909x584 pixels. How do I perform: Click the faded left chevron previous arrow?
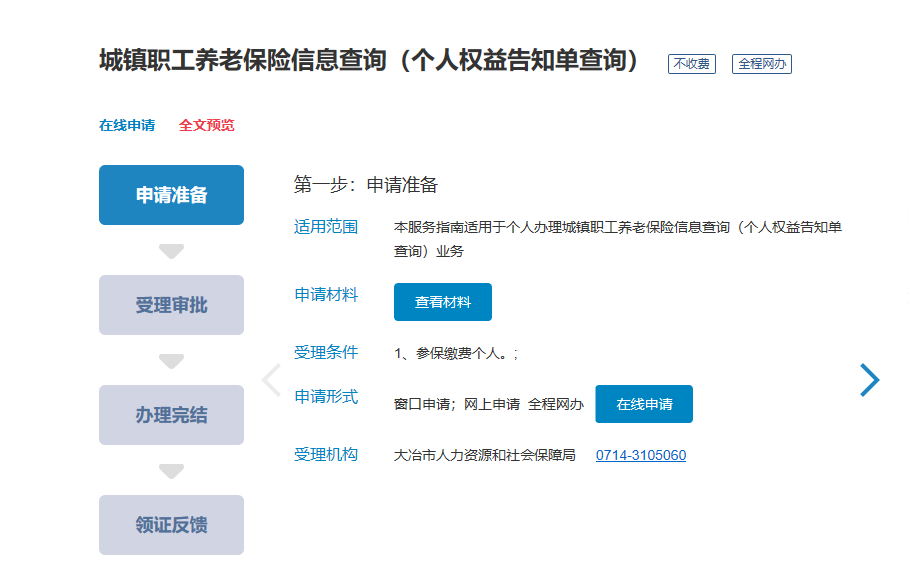(270, 380)
